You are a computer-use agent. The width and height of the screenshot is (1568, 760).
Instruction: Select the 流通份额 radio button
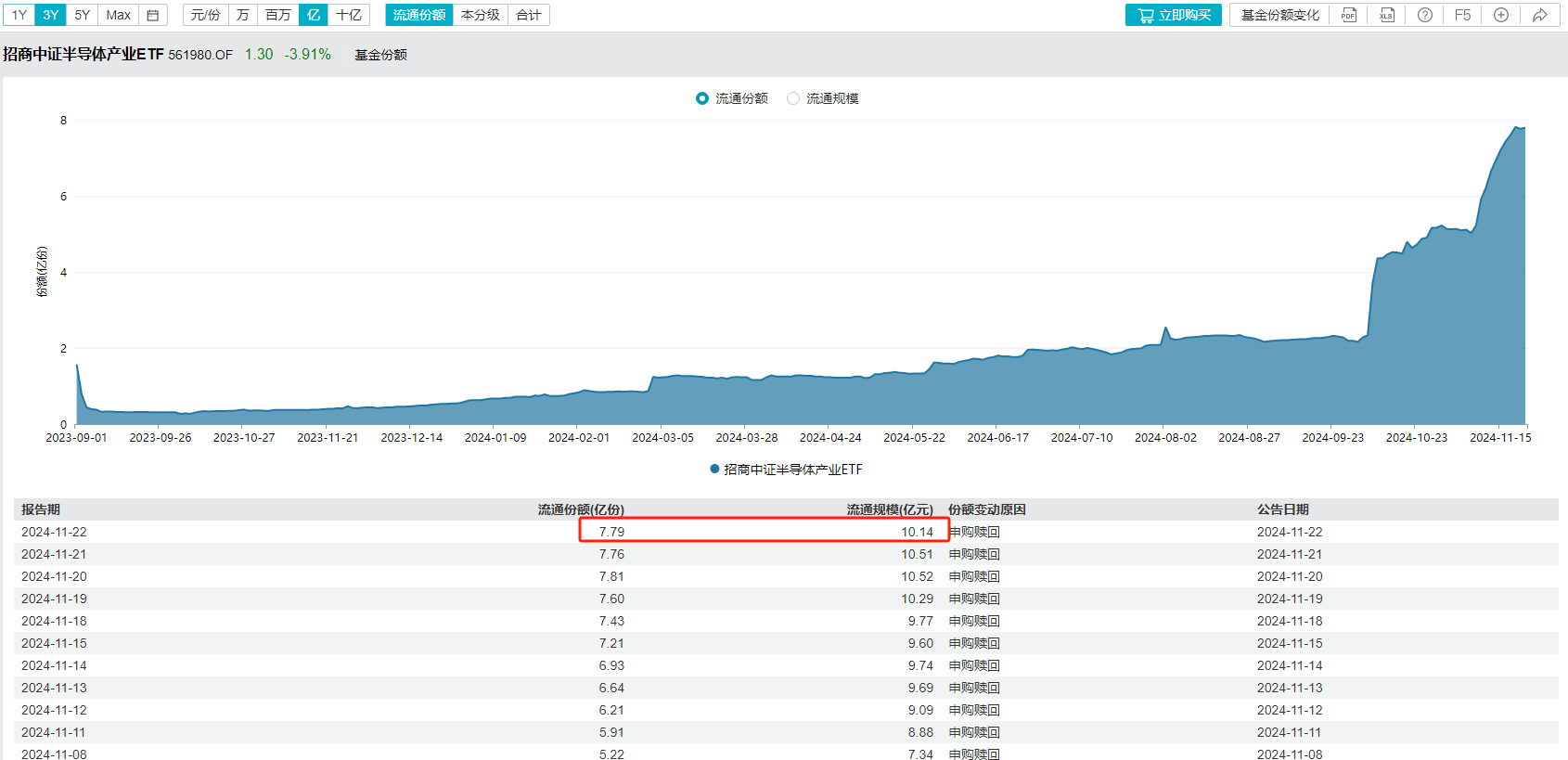point(702,98)
